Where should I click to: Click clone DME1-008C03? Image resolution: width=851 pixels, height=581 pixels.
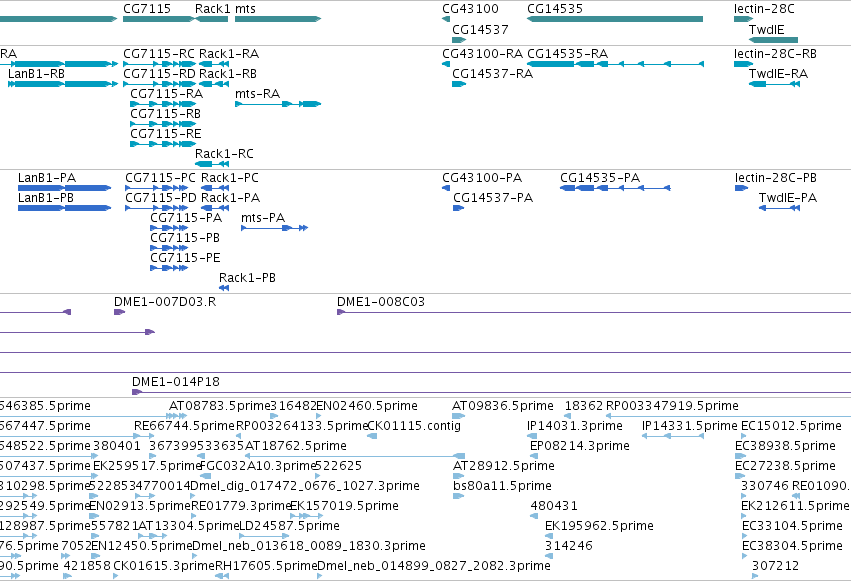coord(381,302)
